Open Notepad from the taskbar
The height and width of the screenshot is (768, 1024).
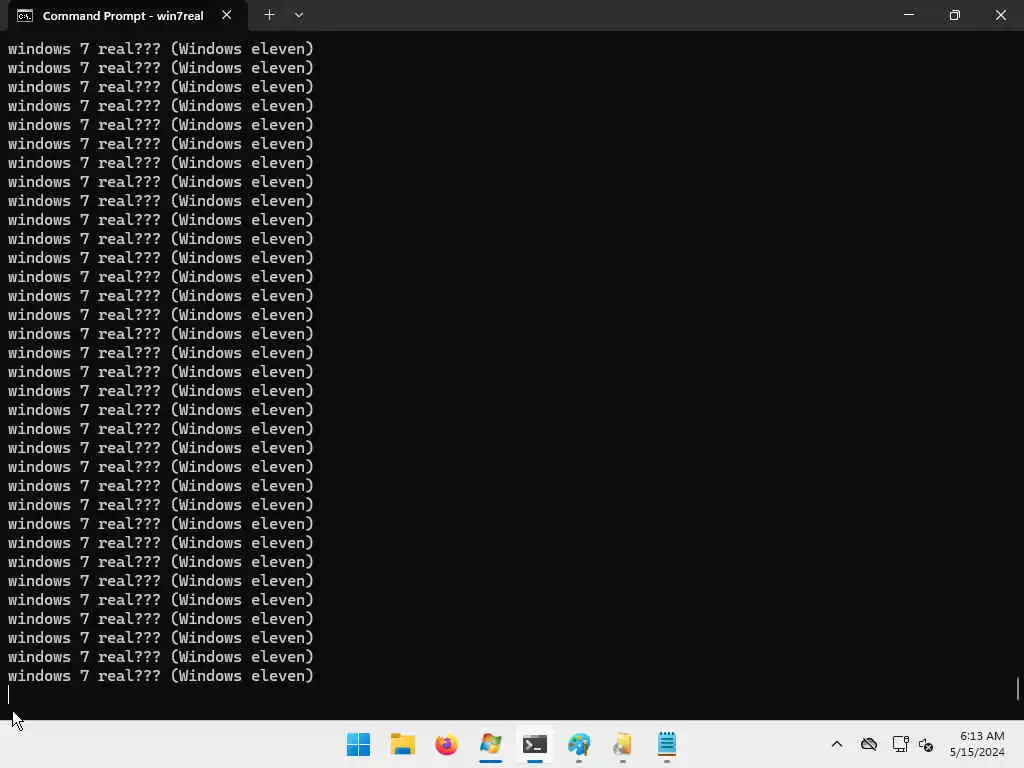667,744
